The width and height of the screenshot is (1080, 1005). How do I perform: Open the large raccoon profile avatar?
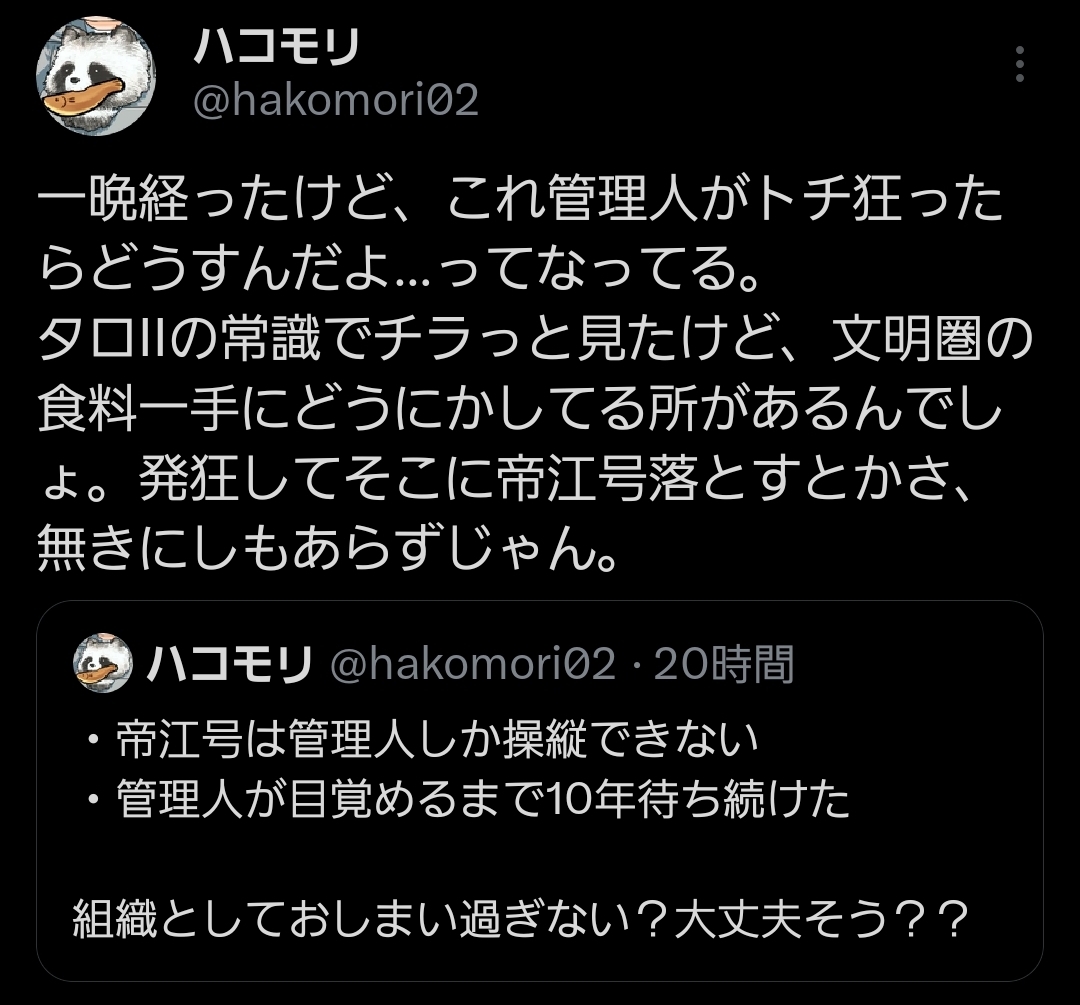pos(96,76)
